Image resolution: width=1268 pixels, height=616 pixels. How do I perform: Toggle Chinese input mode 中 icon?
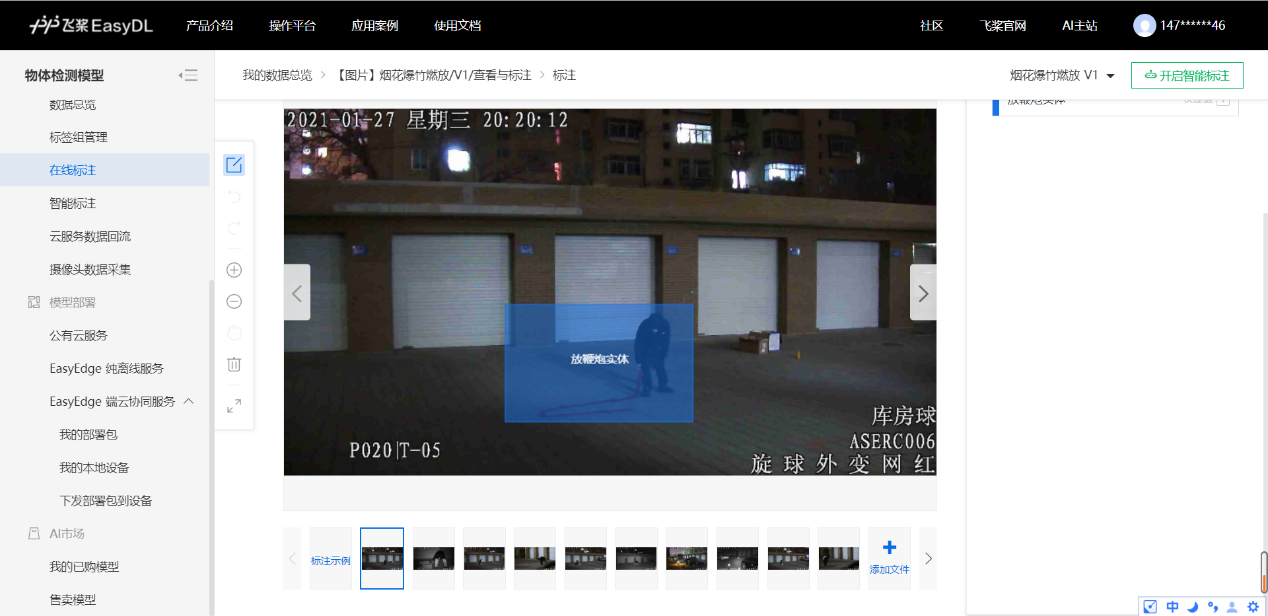pos(1172,607)
